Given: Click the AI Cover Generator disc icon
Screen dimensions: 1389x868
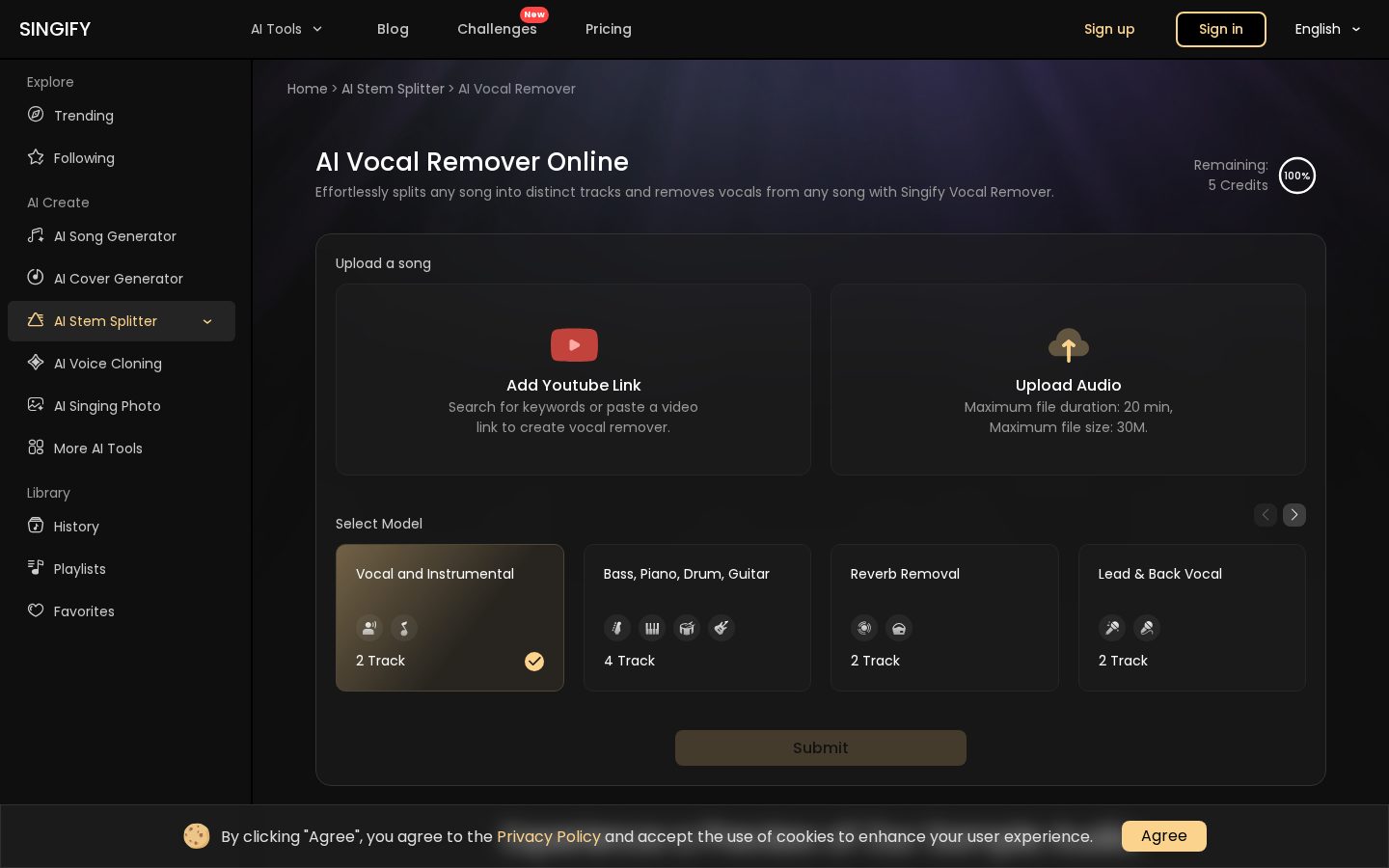Looking at the screenshot, I should 36,278.
